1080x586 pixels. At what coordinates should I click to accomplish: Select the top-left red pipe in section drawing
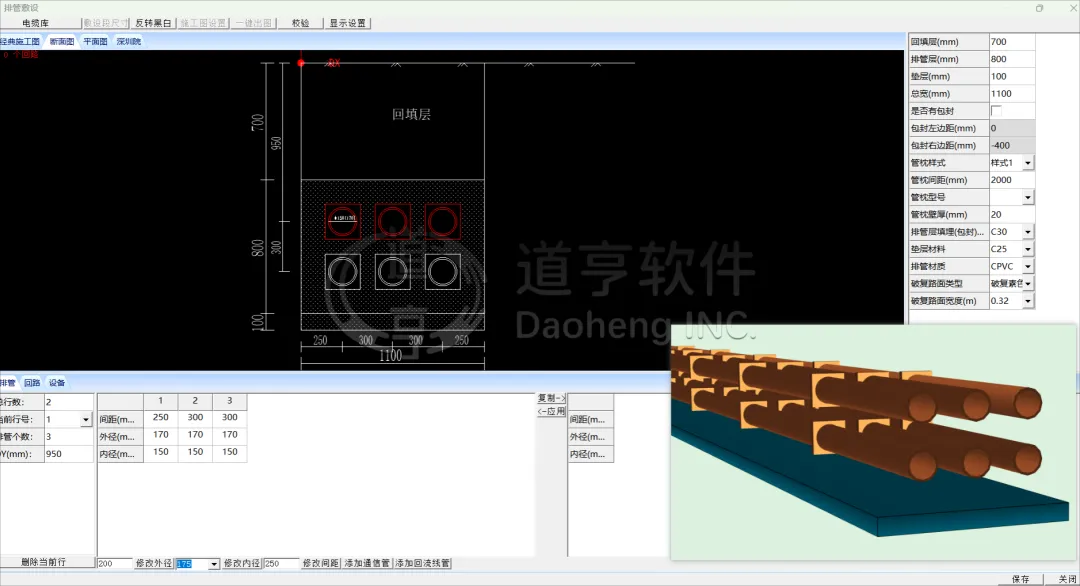[x=342, y=220]
